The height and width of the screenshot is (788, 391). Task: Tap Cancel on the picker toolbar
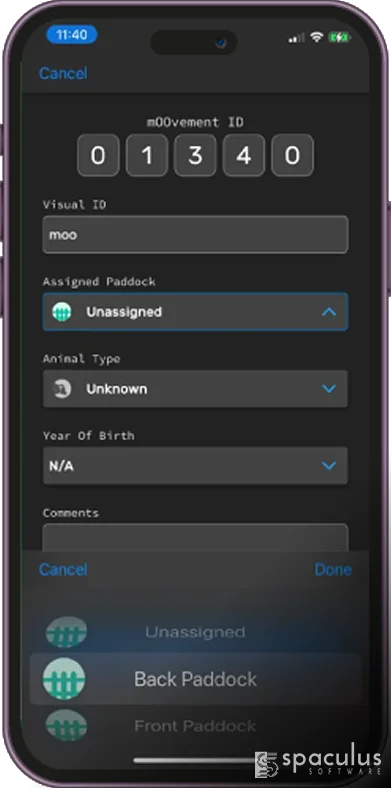(63, 569)
